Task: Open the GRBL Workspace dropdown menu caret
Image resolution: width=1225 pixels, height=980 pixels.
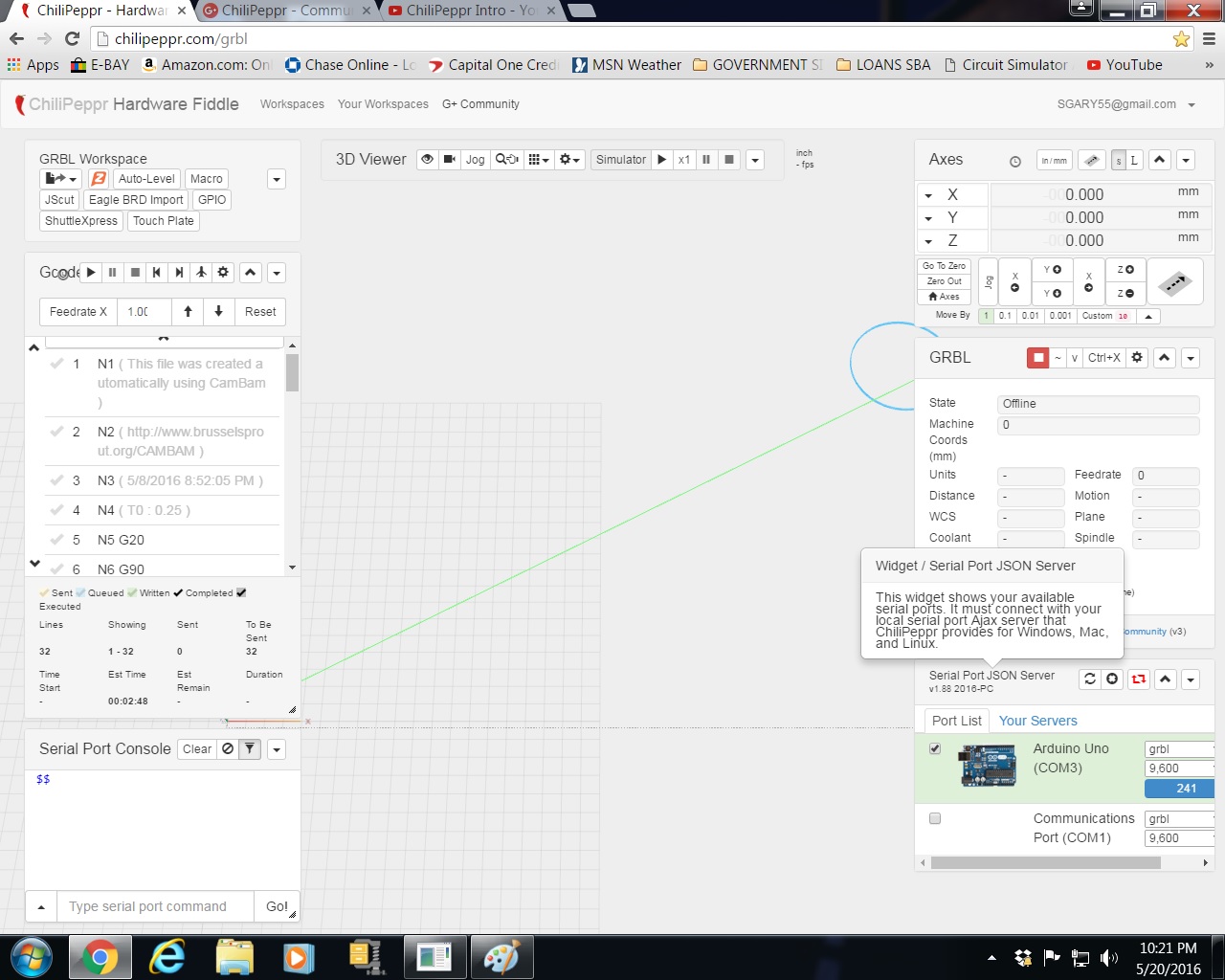Action: pyautogui.click(x=277, y=179)
